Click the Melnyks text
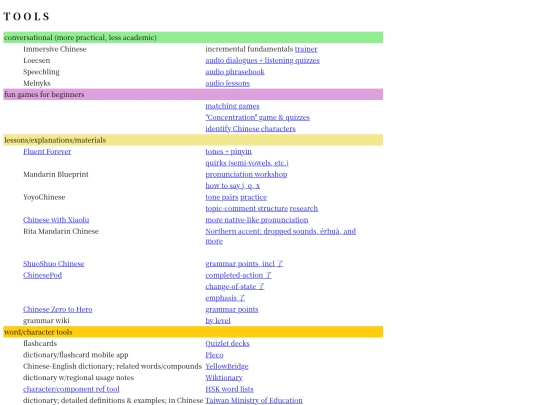The width and height of the screenshot is (540, 405). pos(37,83)
